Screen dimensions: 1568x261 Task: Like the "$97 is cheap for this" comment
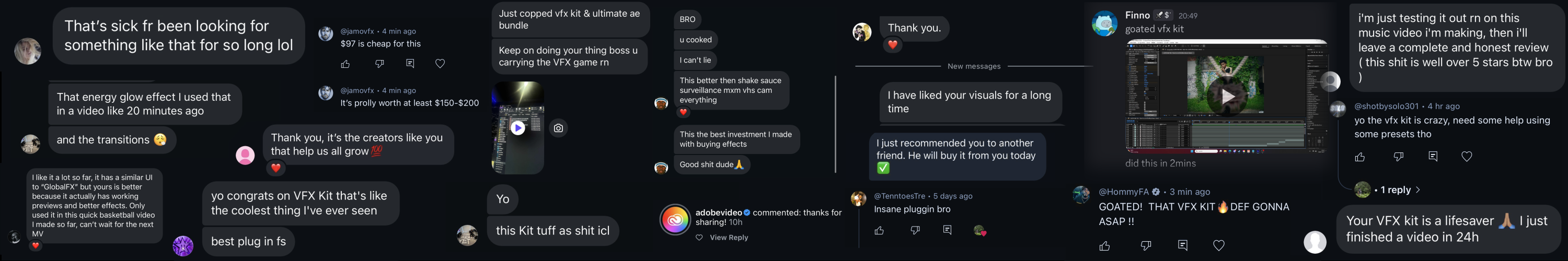tap(345, 64)
